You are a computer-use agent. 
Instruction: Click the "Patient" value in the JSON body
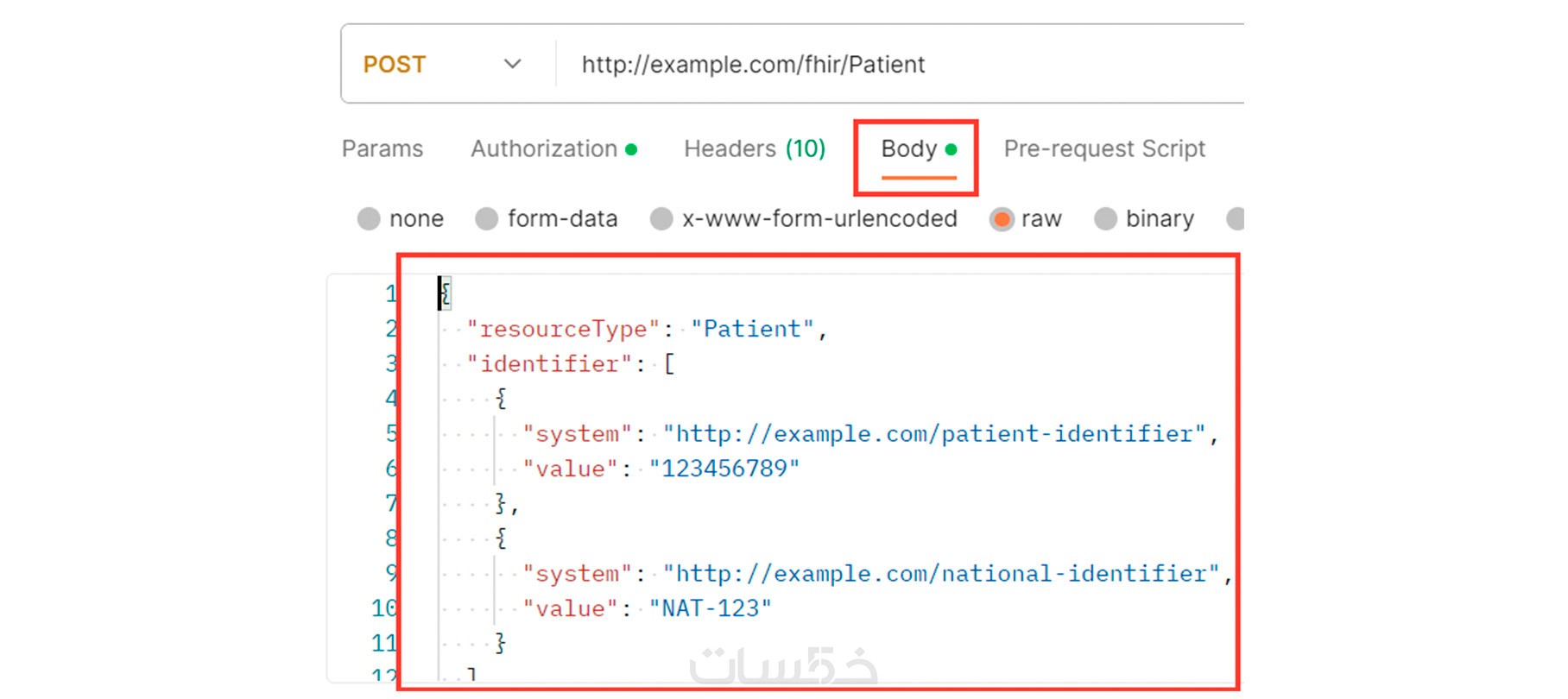point(752,329)
